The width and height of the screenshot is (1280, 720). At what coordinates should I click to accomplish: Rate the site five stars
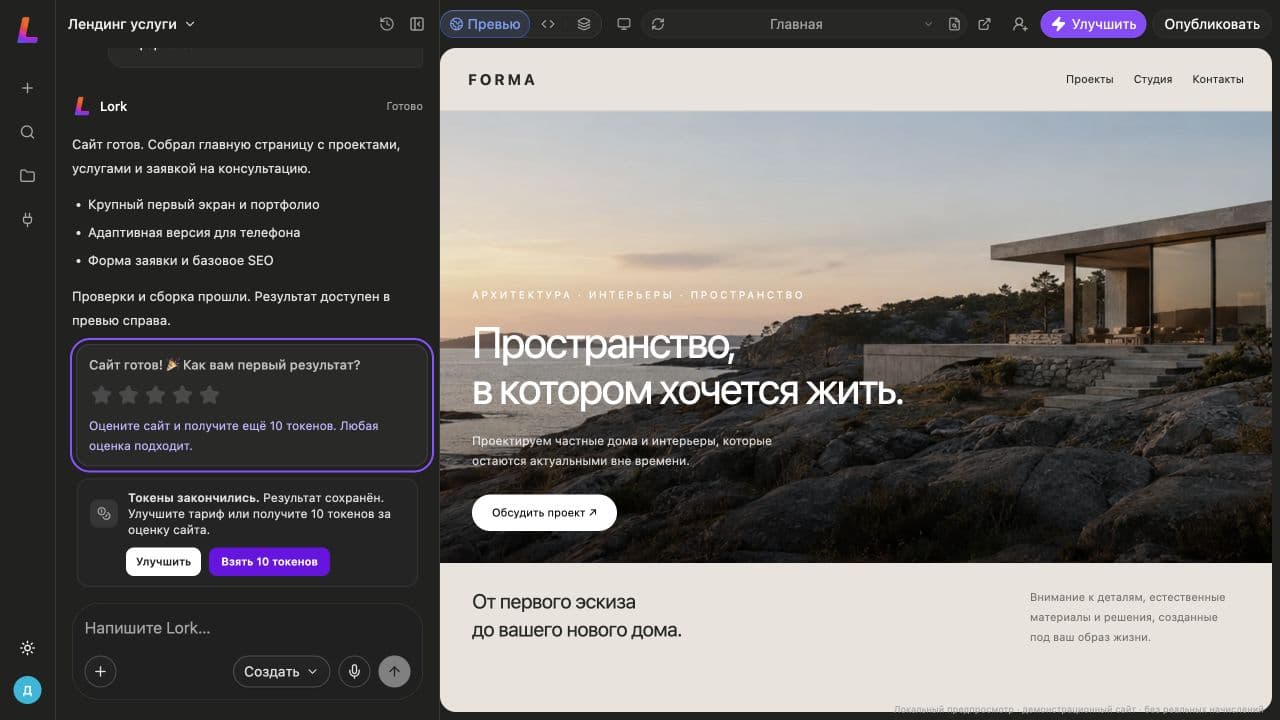[209, 395]
